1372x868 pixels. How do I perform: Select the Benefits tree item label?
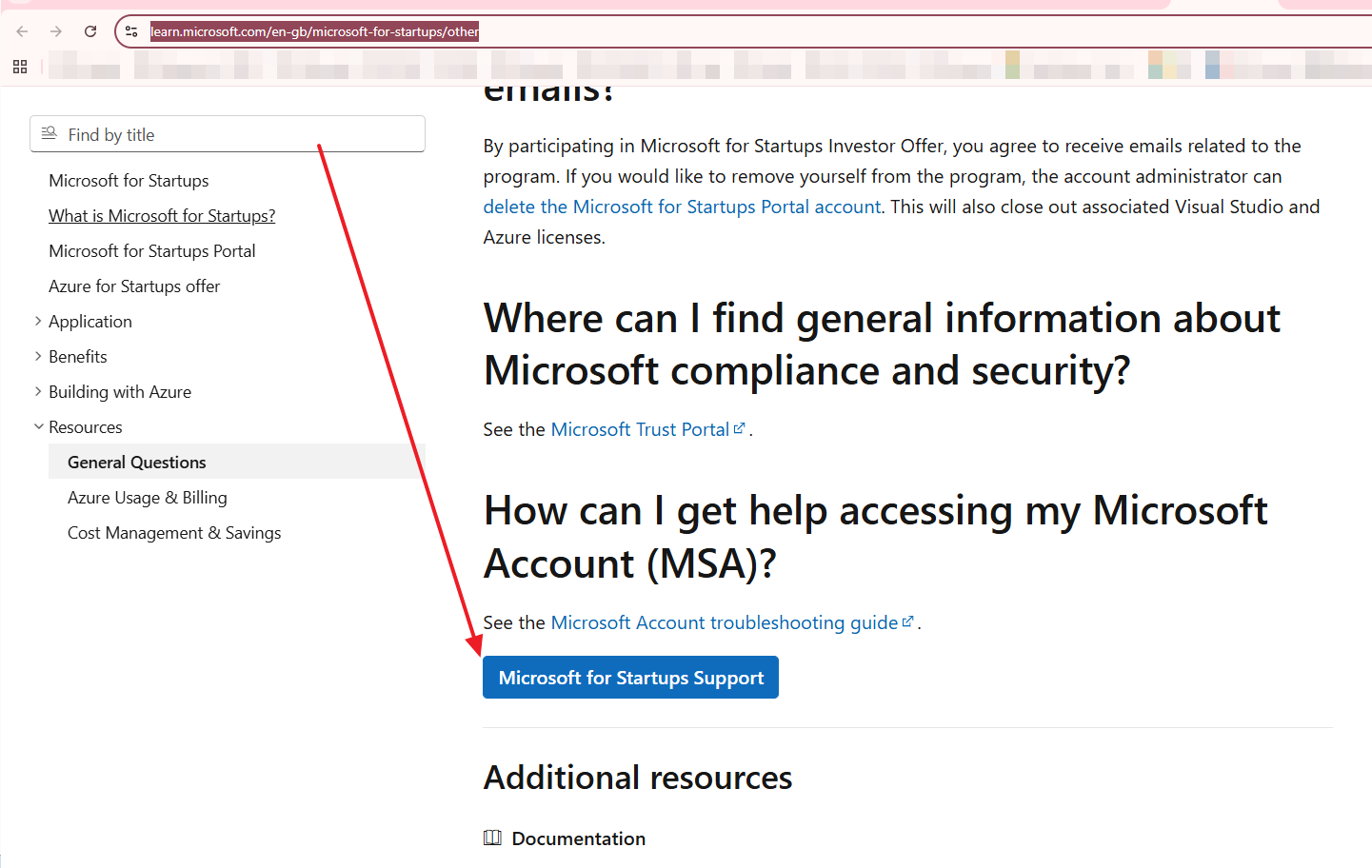point(78,357)
